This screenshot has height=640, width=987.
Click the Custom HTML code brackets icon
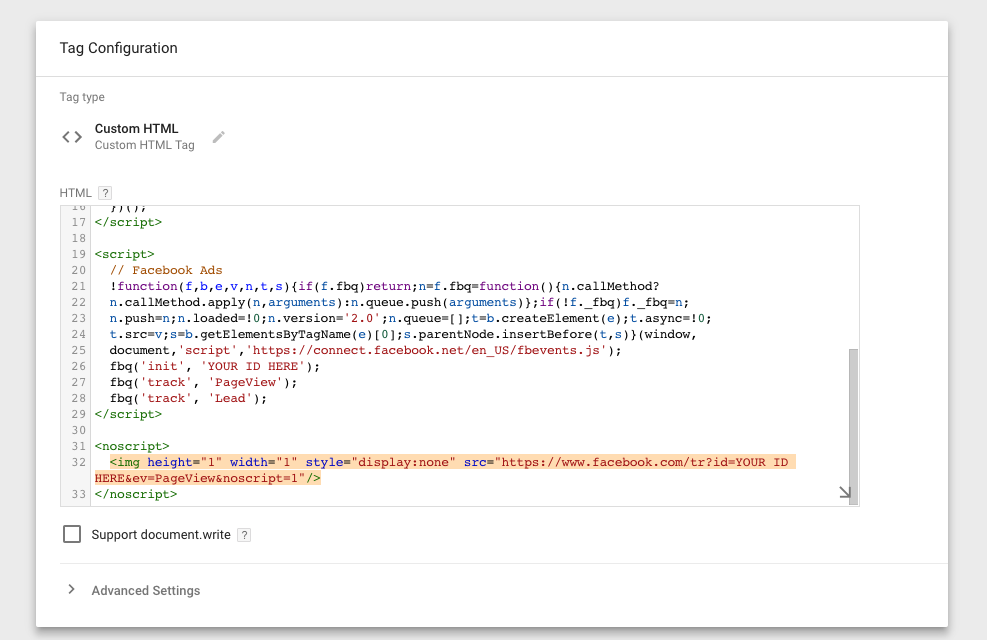[x=72, y=137]
